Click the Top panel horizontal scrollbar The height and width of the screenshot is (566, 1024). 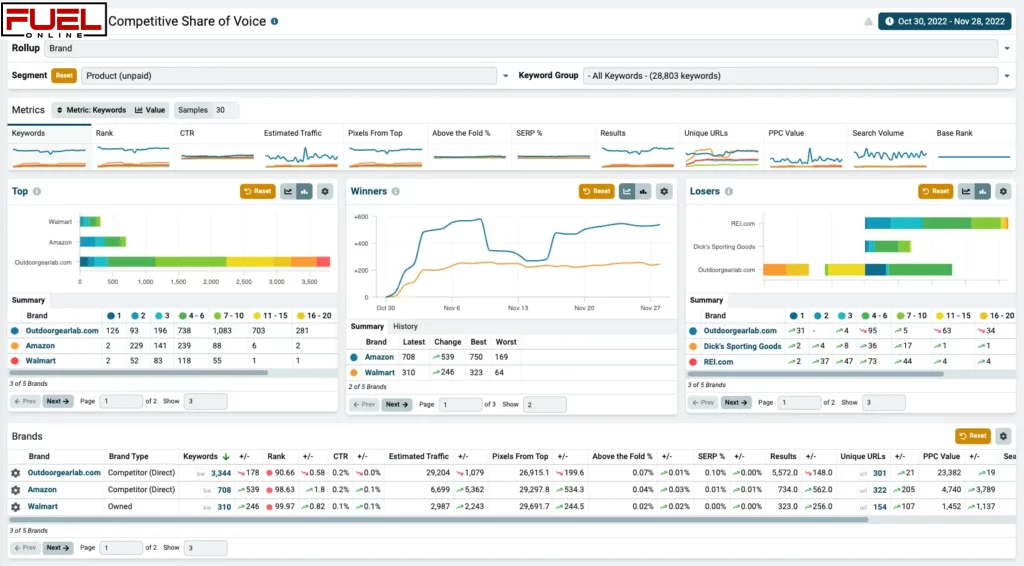(x=138, y=373)
